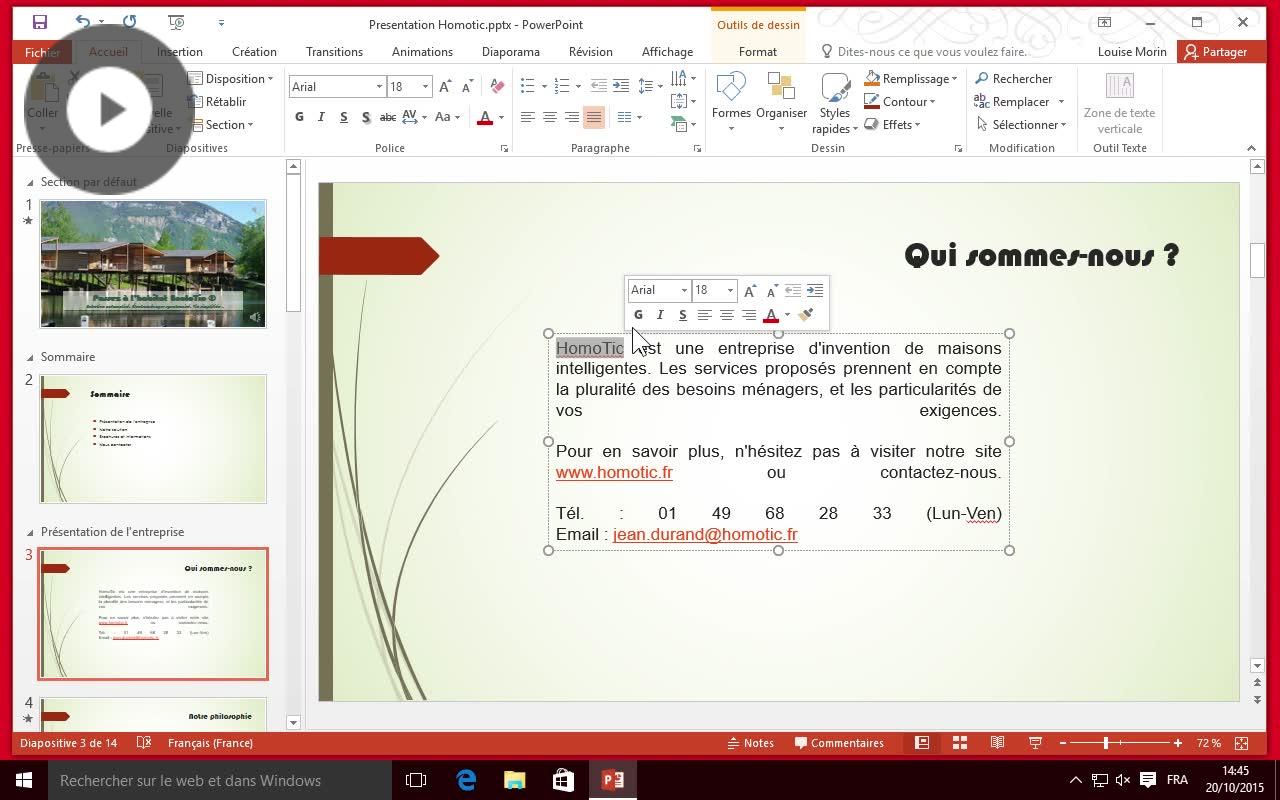Launch PowerPoint from the Windows taskbar
The image size is (1280, 800).
613,780
